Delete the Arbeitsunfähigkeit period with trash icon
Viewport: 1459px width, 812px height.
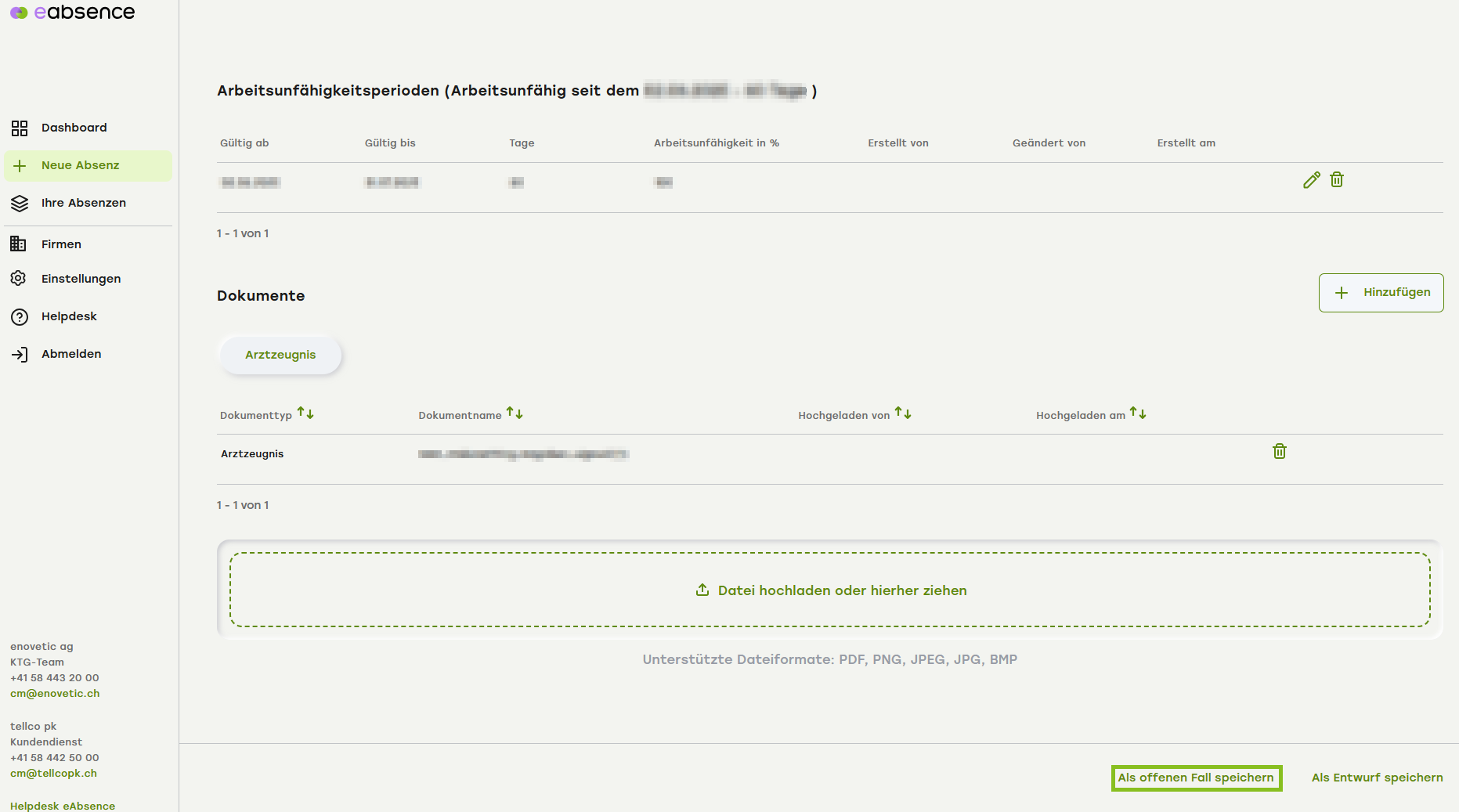tap(1337, 180)
